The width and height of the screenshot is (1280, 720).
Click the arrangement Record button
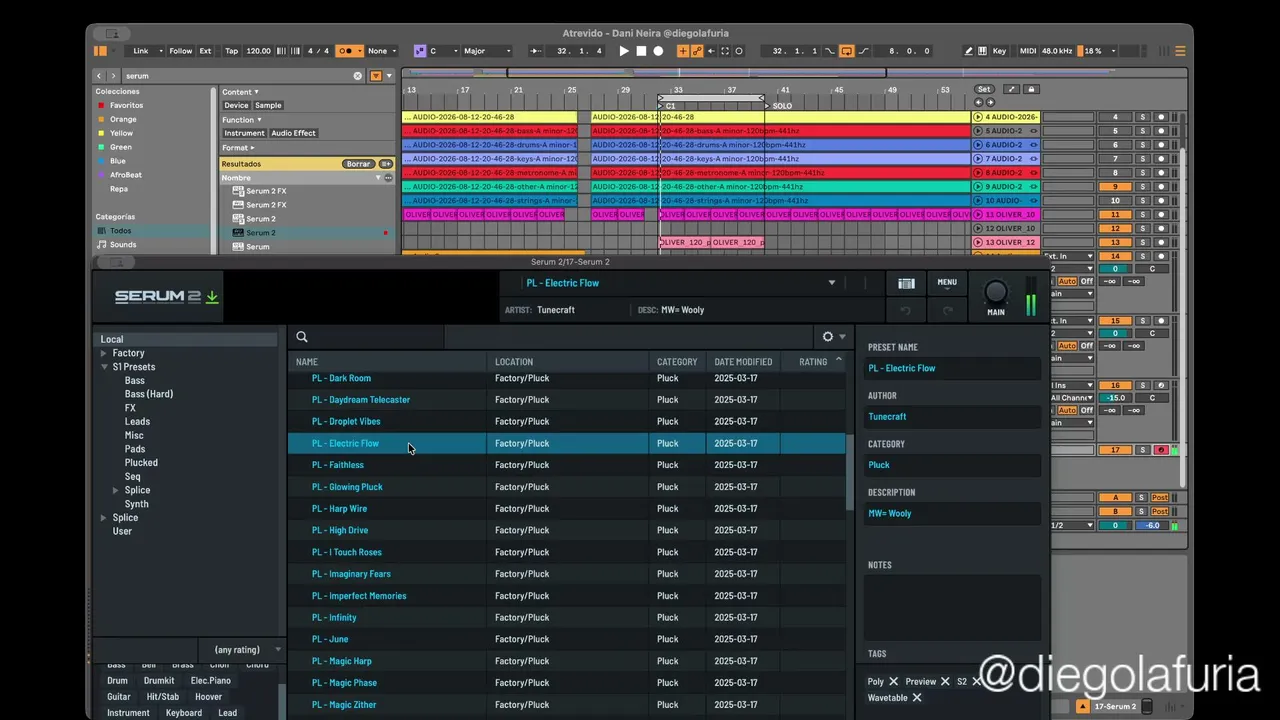click(658, 51)
